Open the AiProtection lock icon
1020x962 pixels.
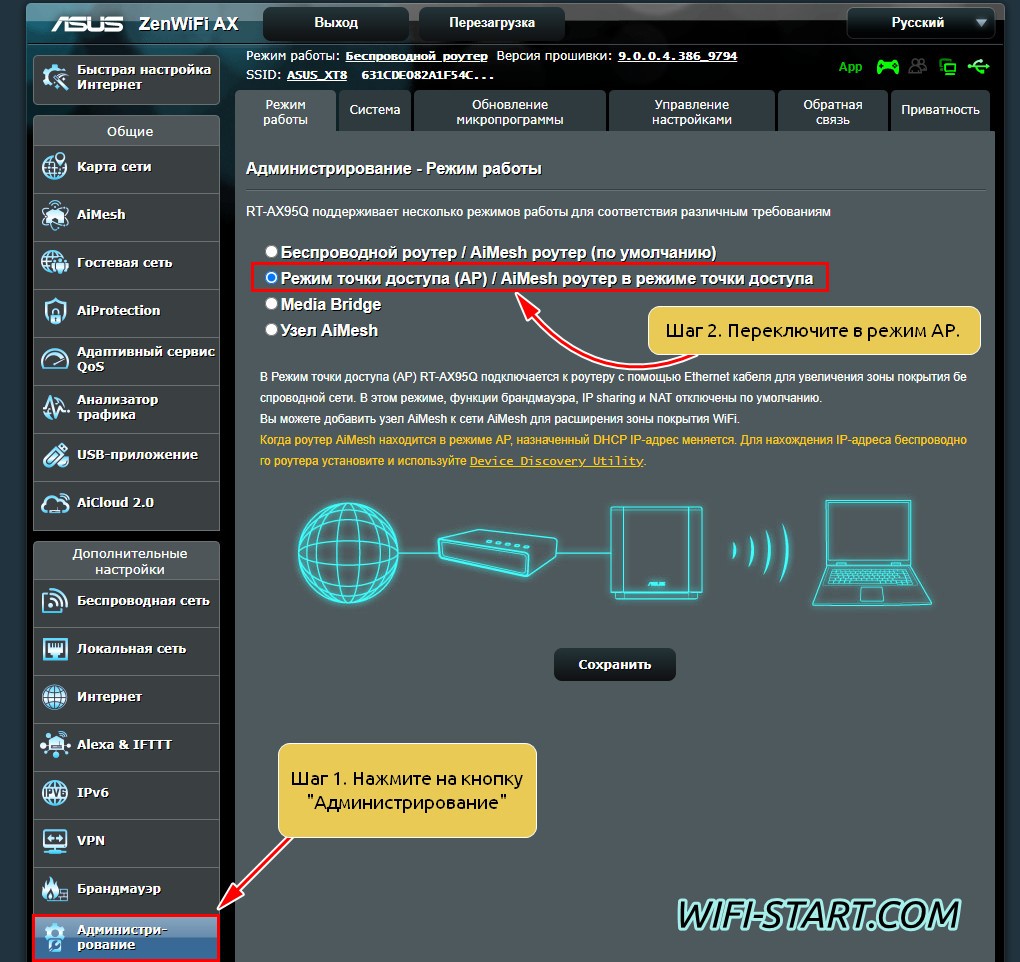[54, 311]
